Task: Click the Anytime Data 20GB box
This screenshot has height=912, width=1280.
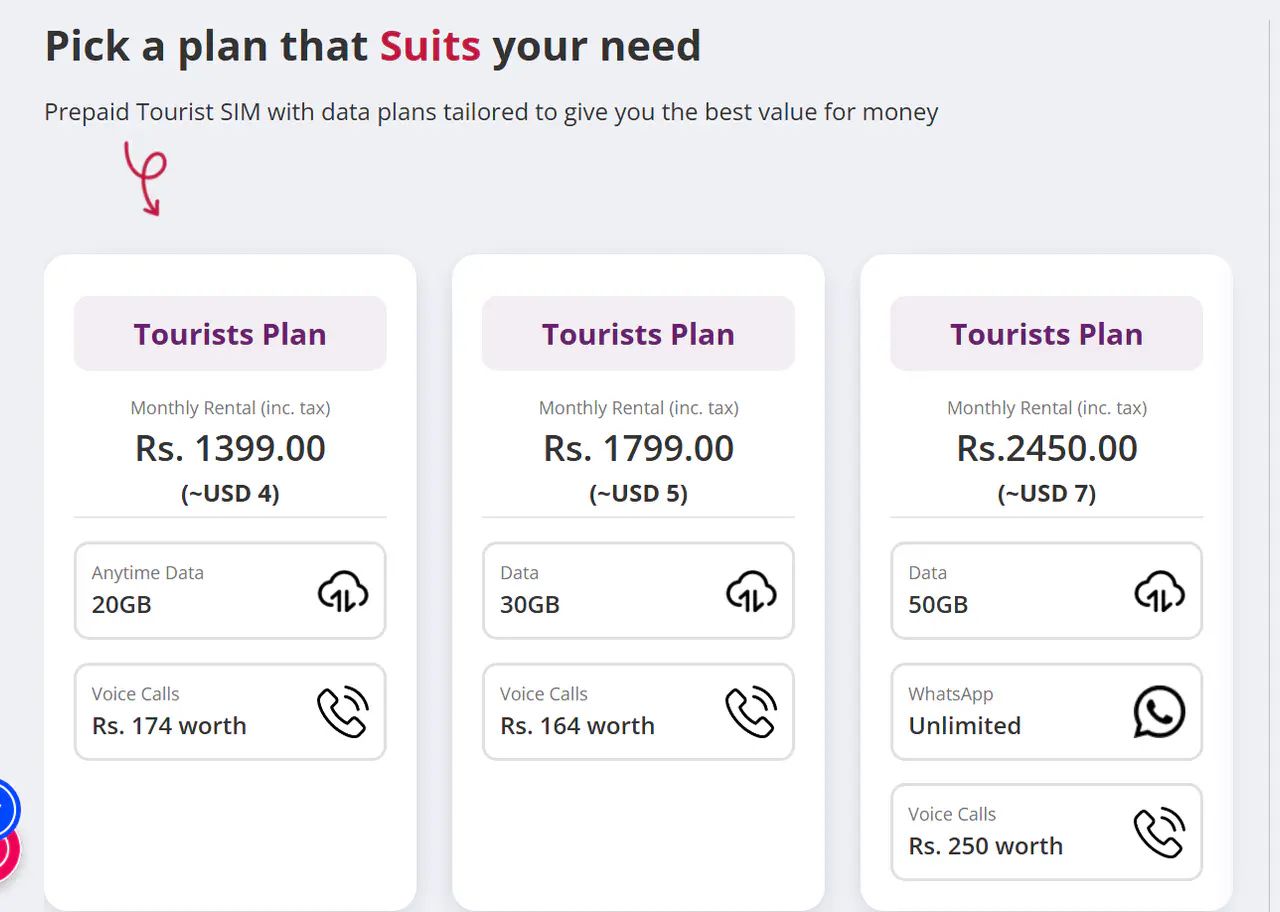Action: click(x=200, y=590)
